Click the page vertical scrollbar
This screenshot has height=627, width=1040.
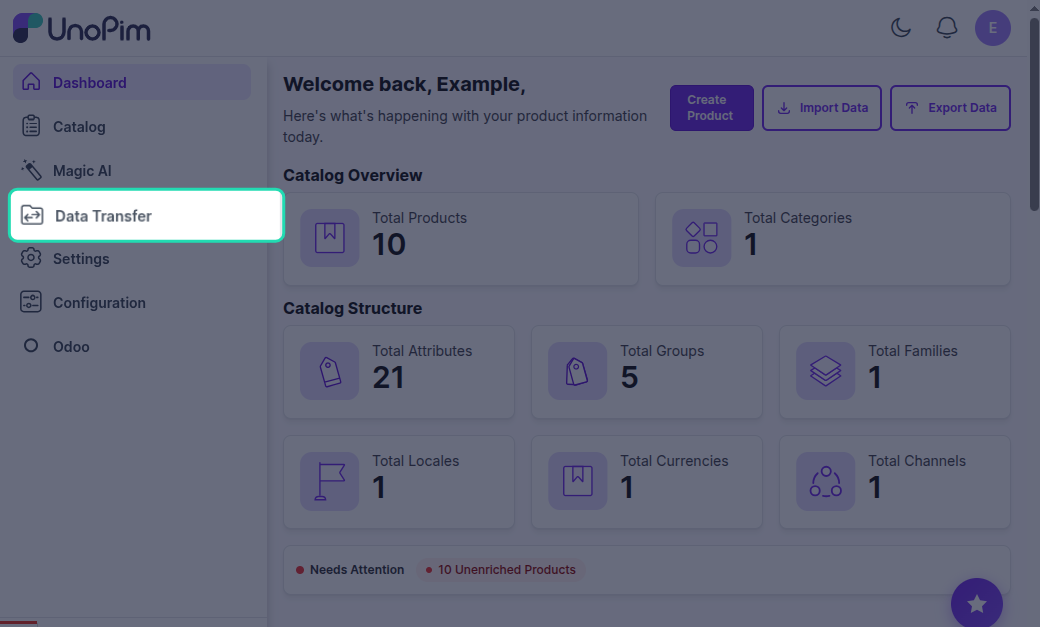(x=1034, y=113)
